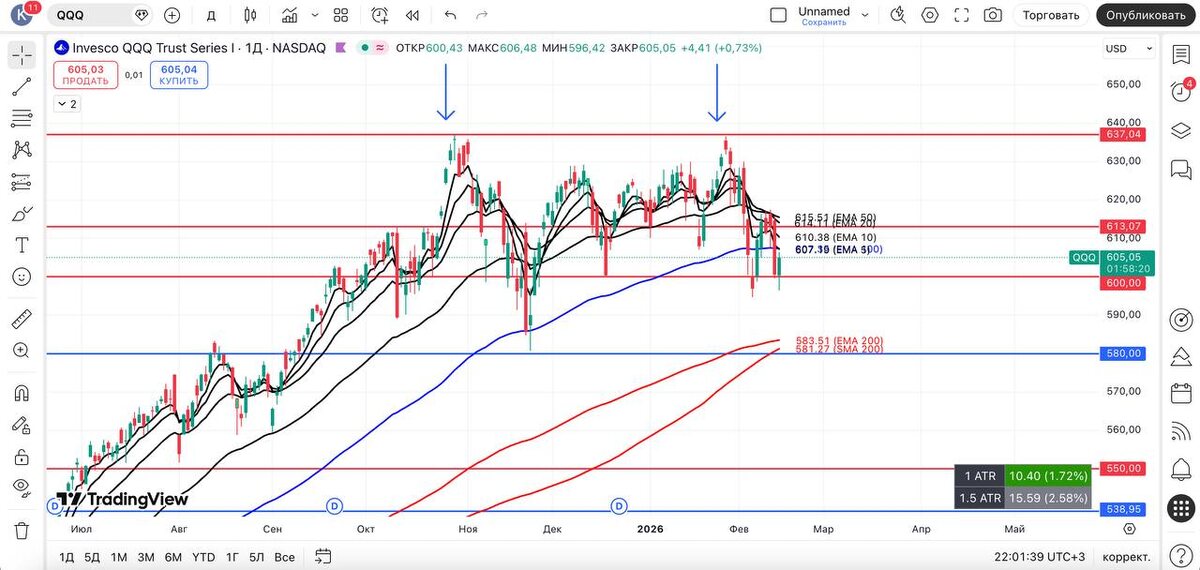Viewport: 1200px width, 570px height.
Task: Open the time axis settings icon
Action: coord(1129,528)
